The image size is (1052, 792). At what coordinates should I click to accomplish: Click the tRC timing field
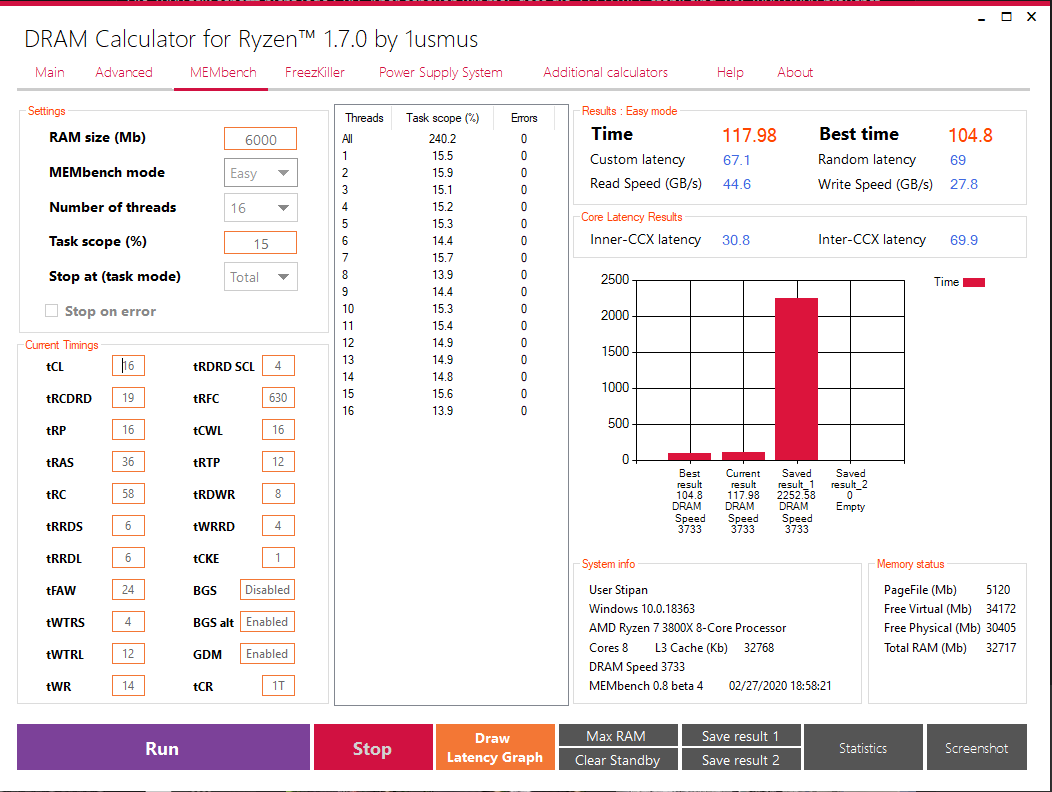(128, 493)
